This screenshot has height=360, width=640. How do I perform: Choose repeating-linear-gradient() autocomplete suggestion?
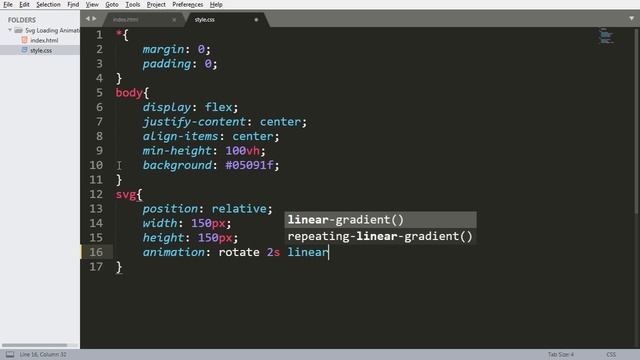[380, 236]
